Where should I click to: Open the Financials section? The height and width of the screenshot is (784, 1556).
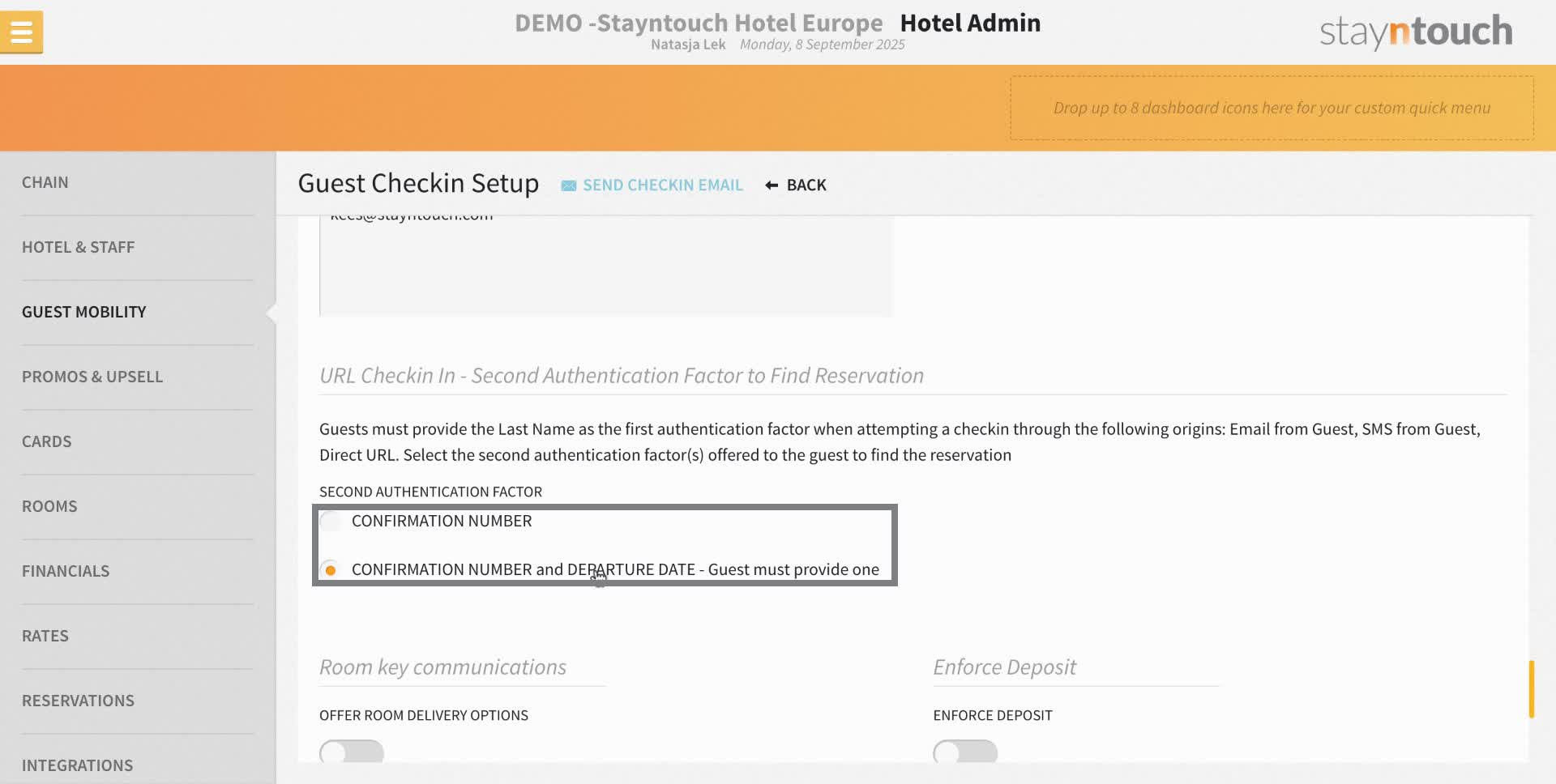(66, 571)
